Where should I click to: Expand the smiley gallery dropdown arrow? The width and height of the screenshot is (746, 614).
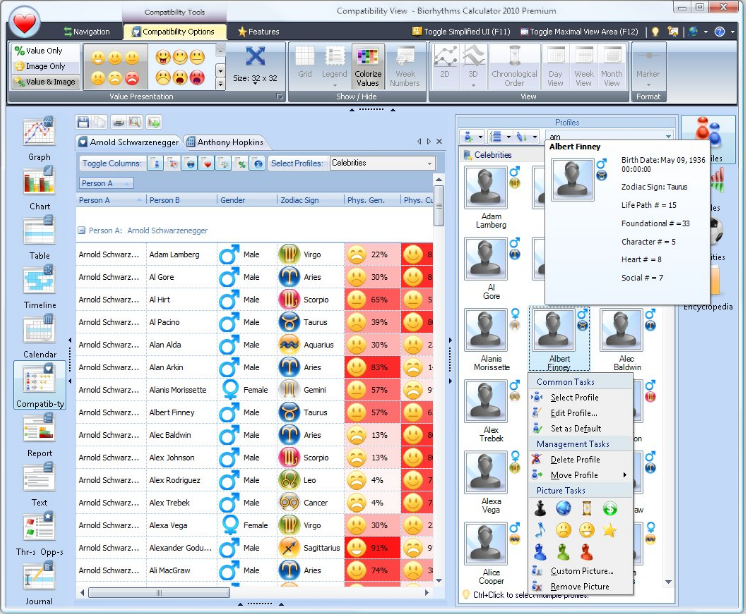coord(220,84)
